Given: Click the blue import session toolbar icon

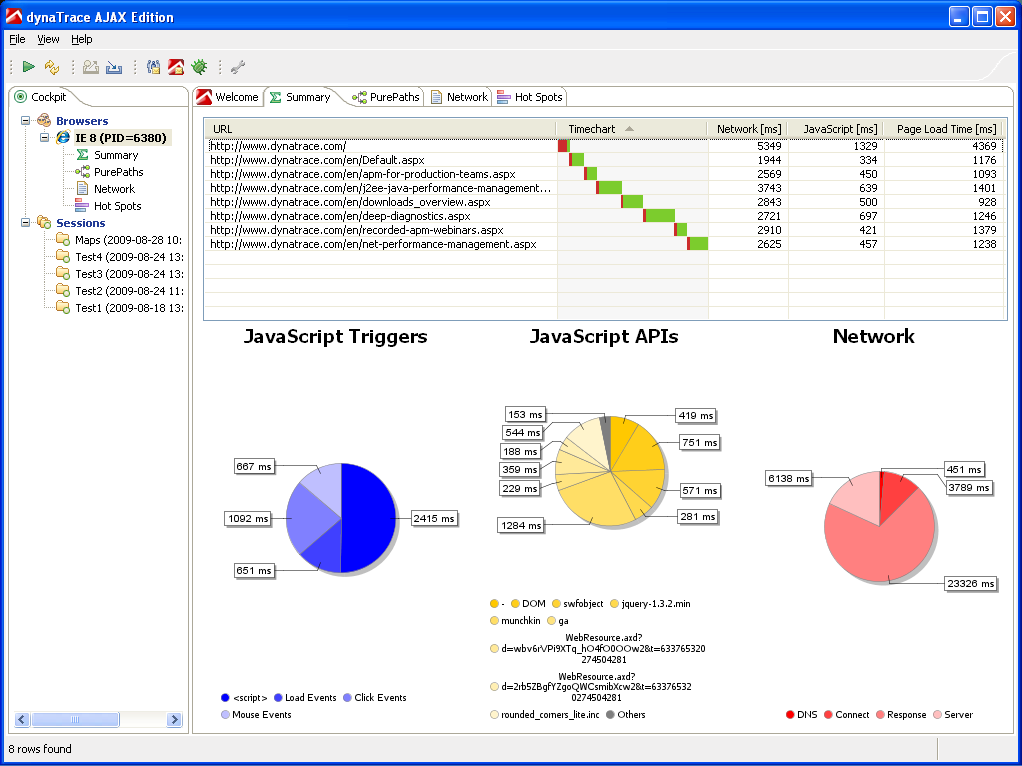Looking at the screenshot, I should [x=114, y=66].
